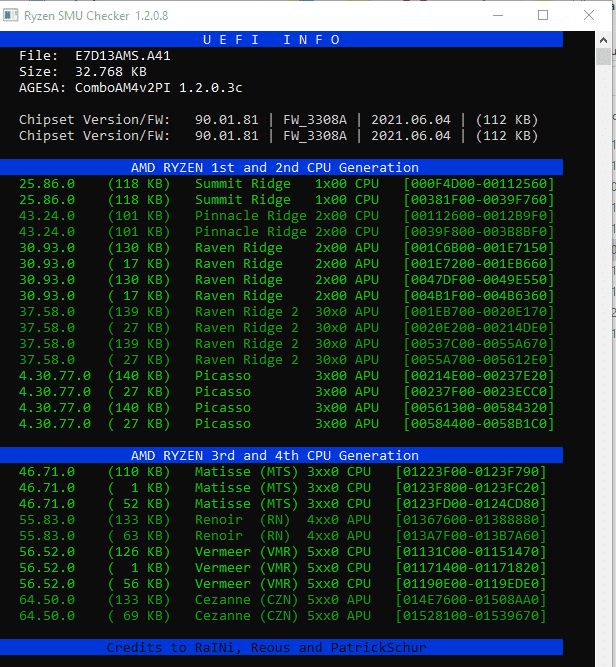Click Matisse row with address 0123F800-0123FC20

pos(282,488)
